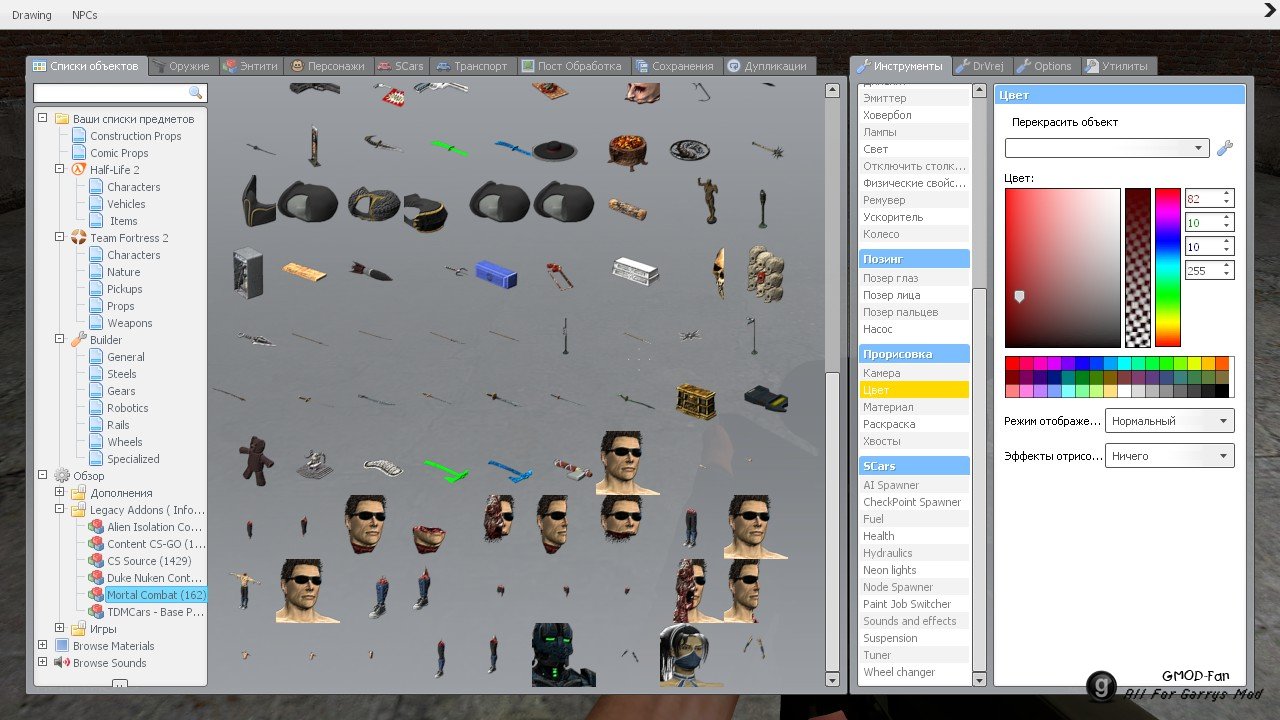Image resolution: width=1280 pixels, height=720 pixels.
Task: Click the gear icon next to Обзор
Action: (x=61, y=476)
